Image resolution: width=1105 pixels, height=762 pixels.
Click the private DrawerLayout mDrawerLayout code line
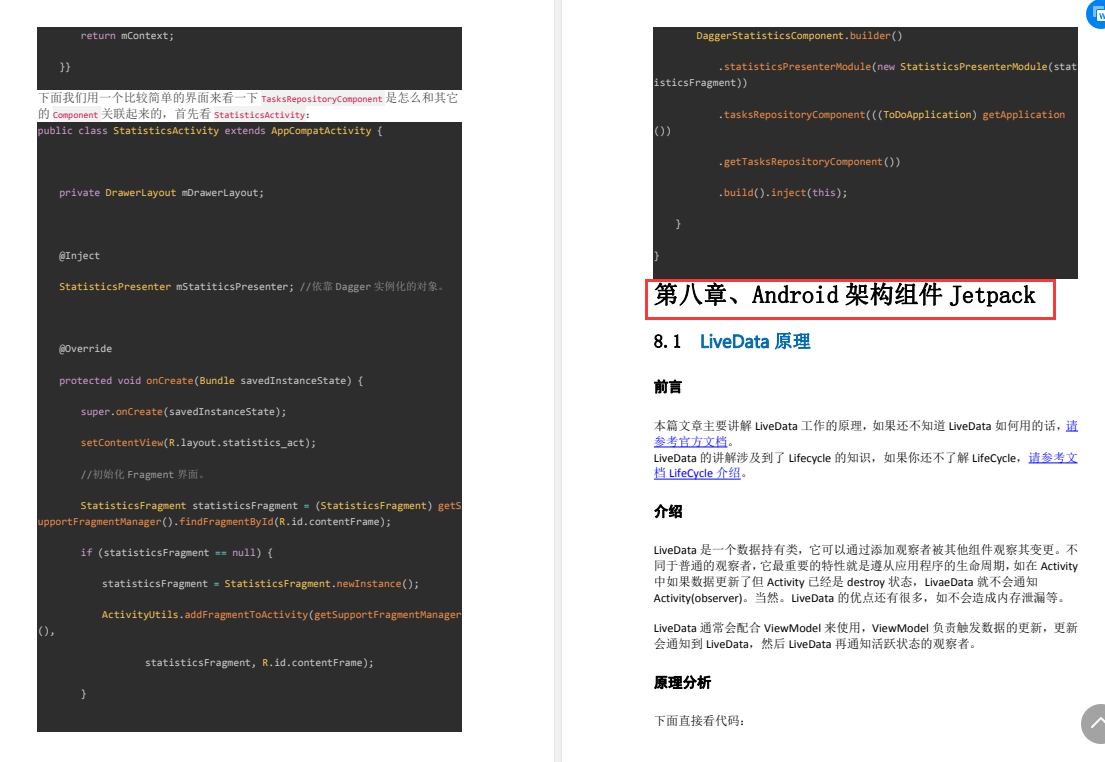click(x=161, y=192)
